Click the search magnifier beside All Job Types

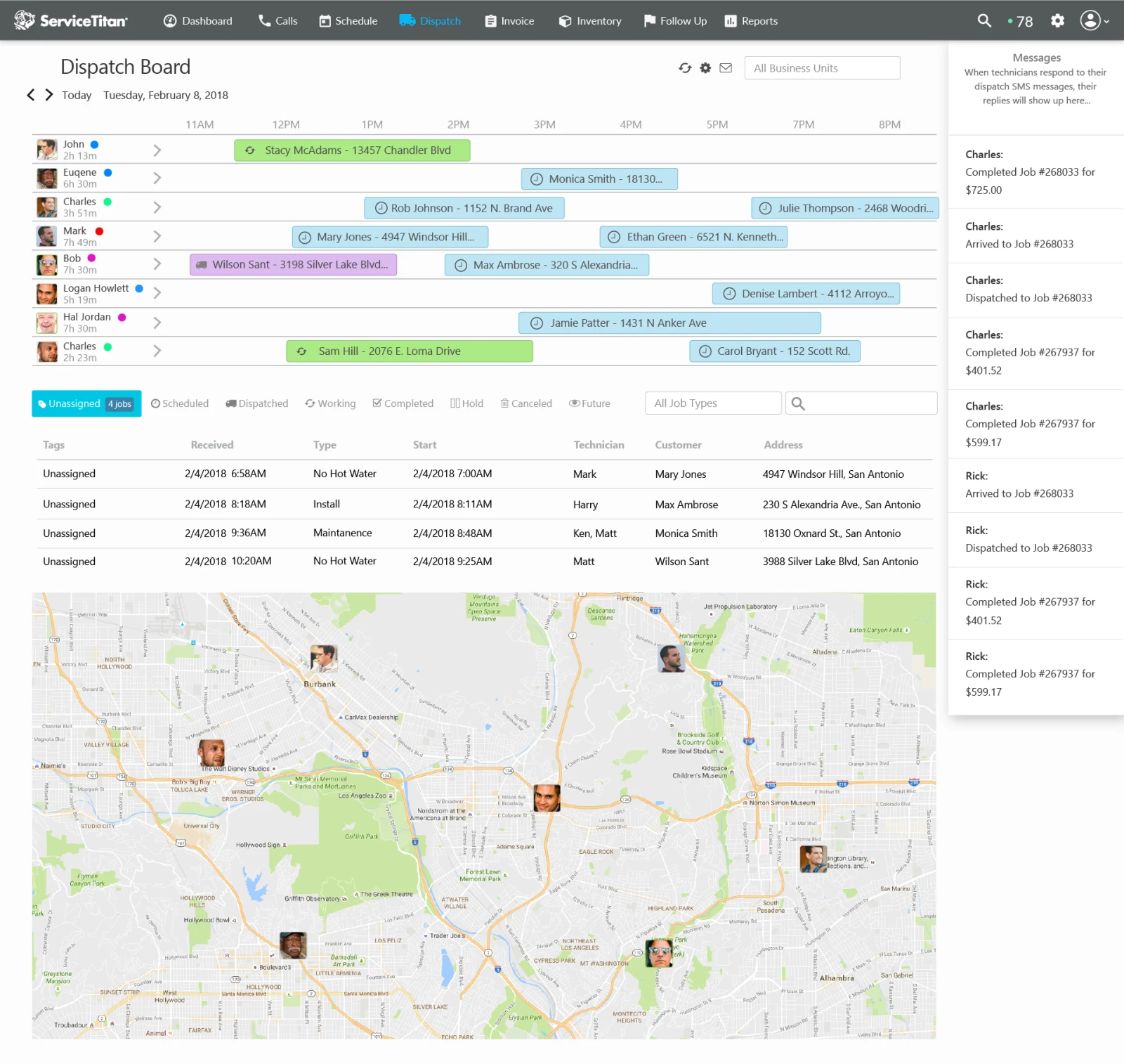tap(799, 403)
